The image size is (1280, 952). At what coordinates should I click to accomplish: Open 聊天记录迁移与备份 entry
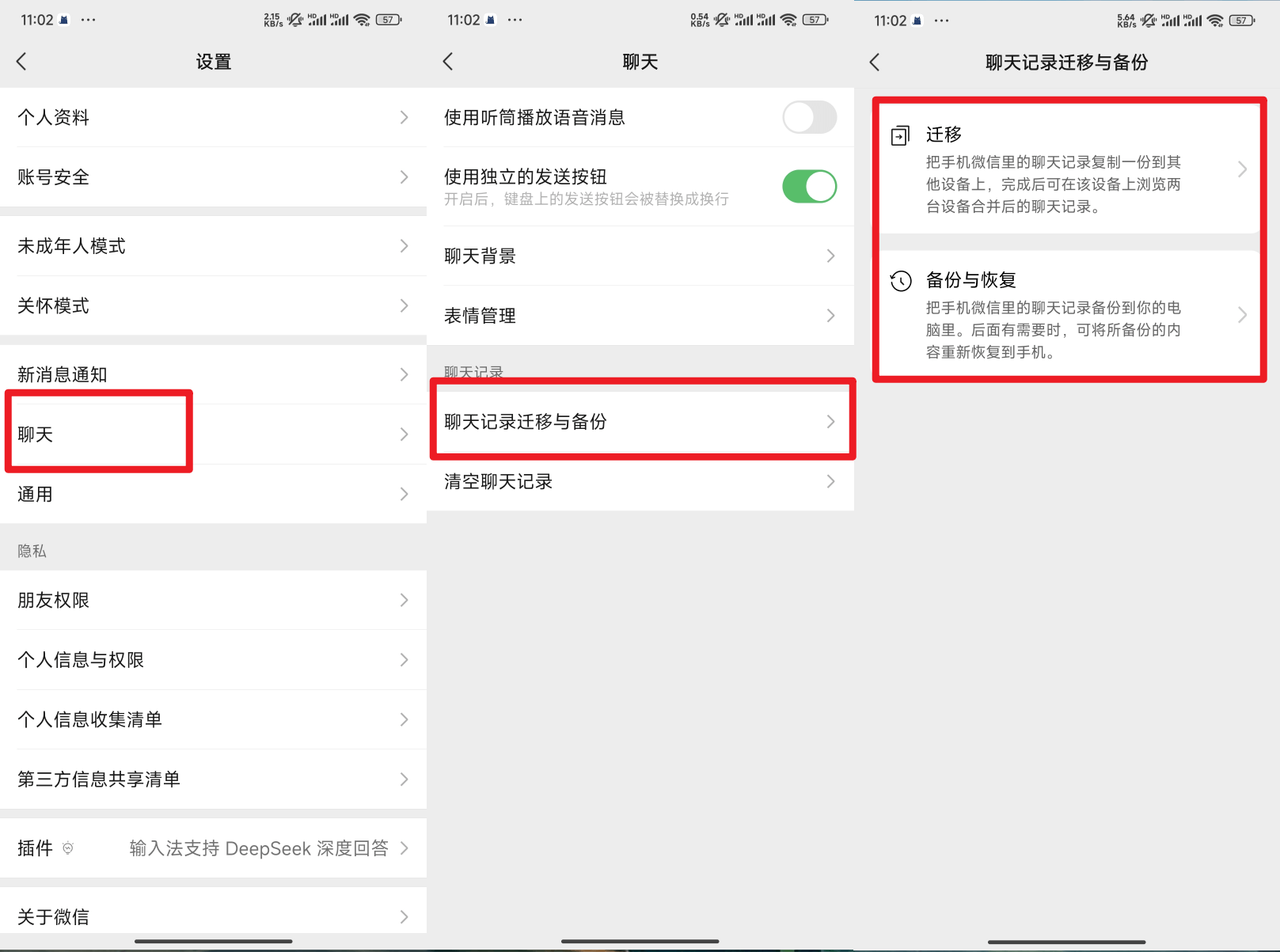pyautogui.click(x=640, y=422)
